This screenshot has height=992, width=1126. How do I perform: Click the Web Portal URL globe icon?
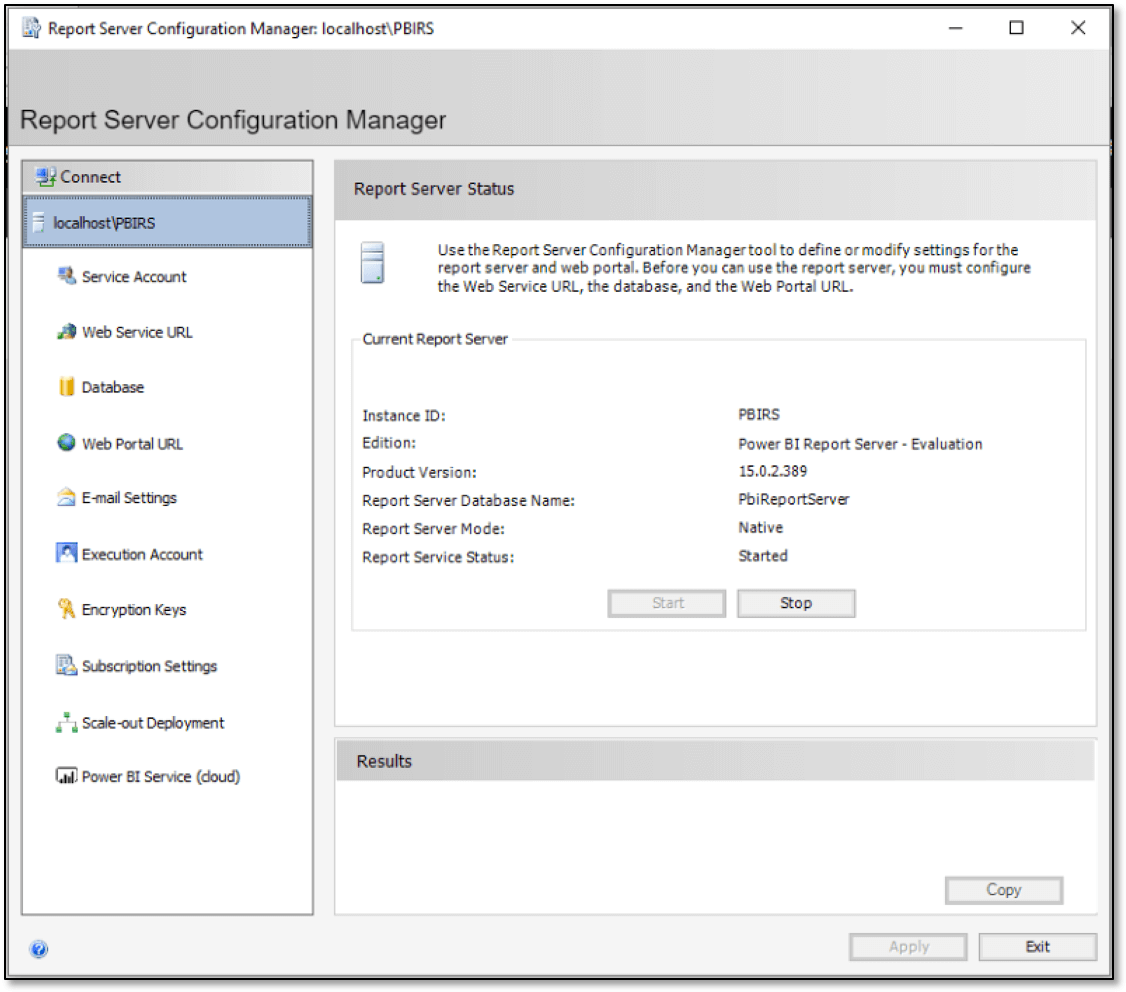pyautogui.click(x=66, y=443)
